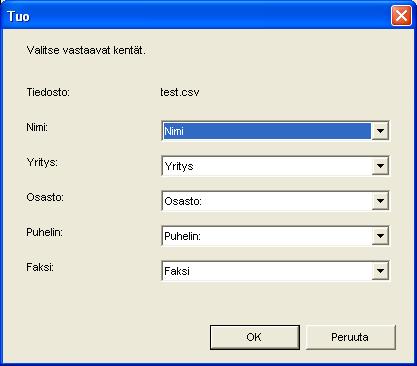
Task: Open the Nimi dropdown arrow
Action: pyautogui.click(x=380, y=131)
